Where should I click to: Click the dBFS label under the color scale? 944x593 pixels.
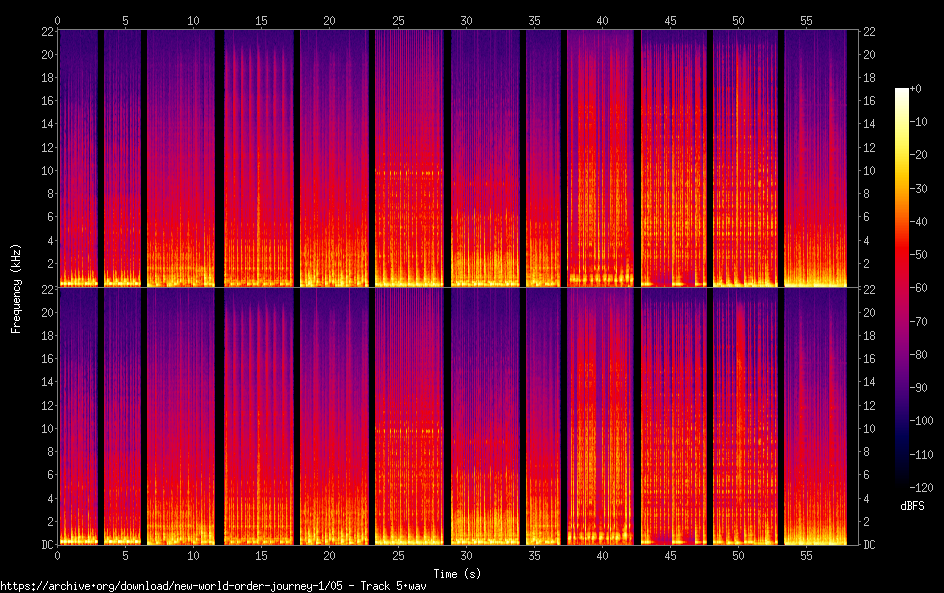click(912, 507)
